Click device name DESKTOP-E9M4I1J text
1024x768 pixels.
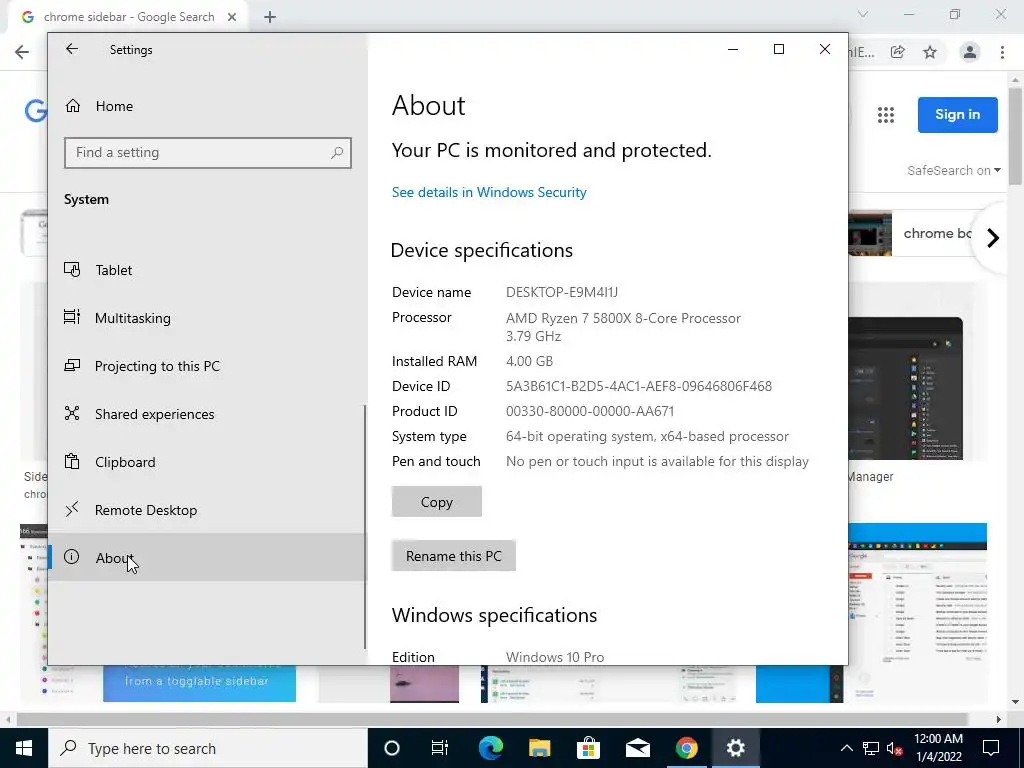(562, 292)
